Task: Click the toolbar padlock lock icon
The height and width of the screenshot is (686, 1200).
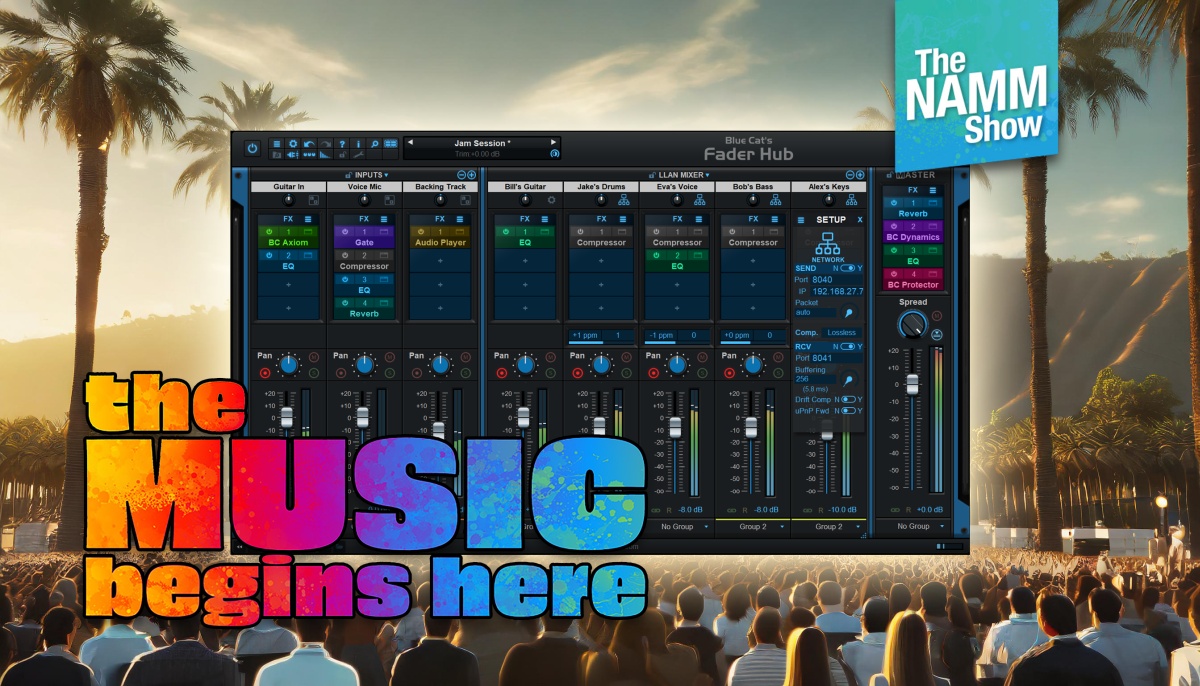Action: 342,155
